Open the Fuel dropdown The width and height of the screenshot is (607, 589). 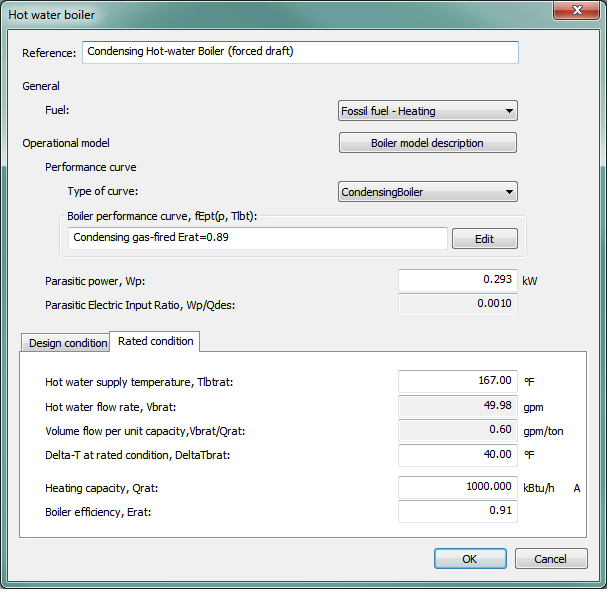(x=427, y=111)
